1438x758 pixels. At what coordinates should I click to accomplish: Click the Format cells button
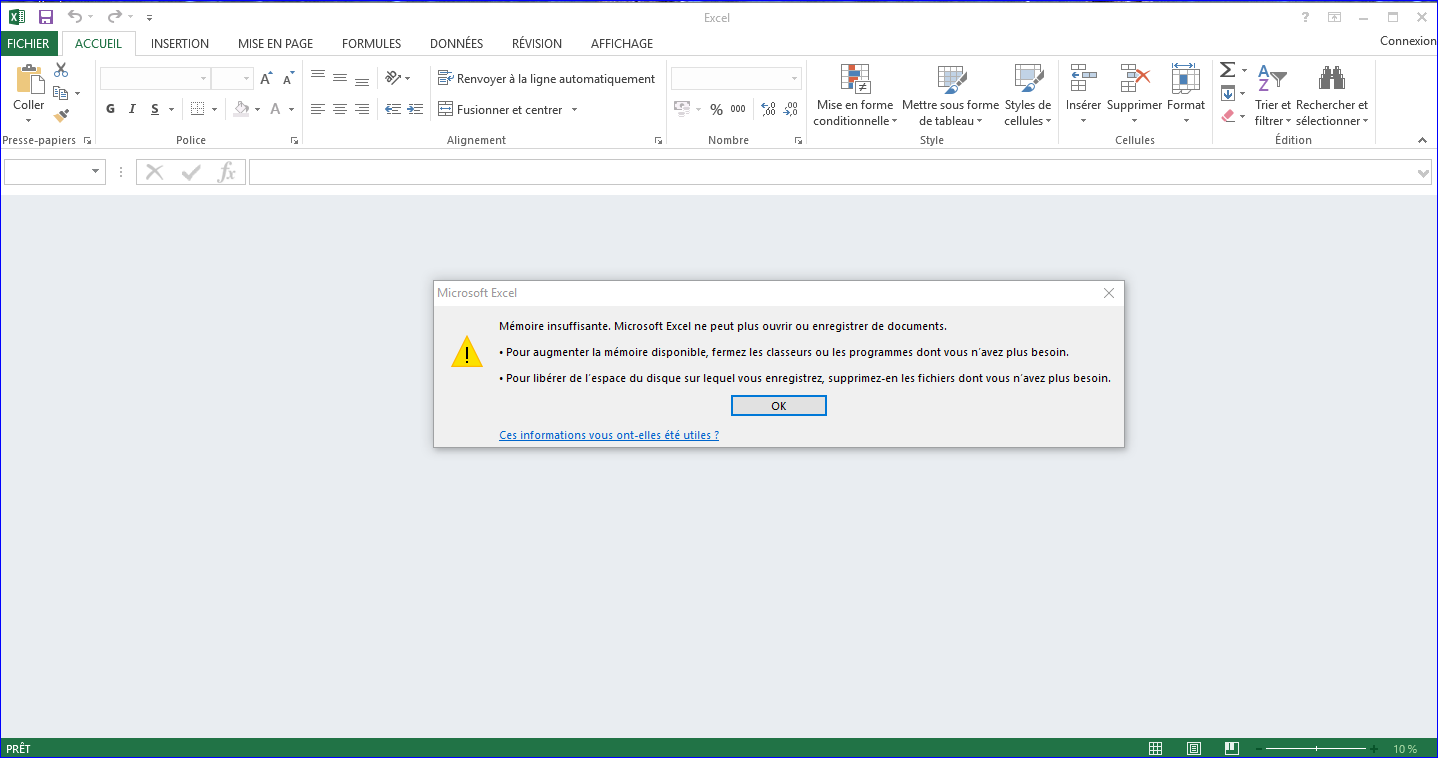1186,95
